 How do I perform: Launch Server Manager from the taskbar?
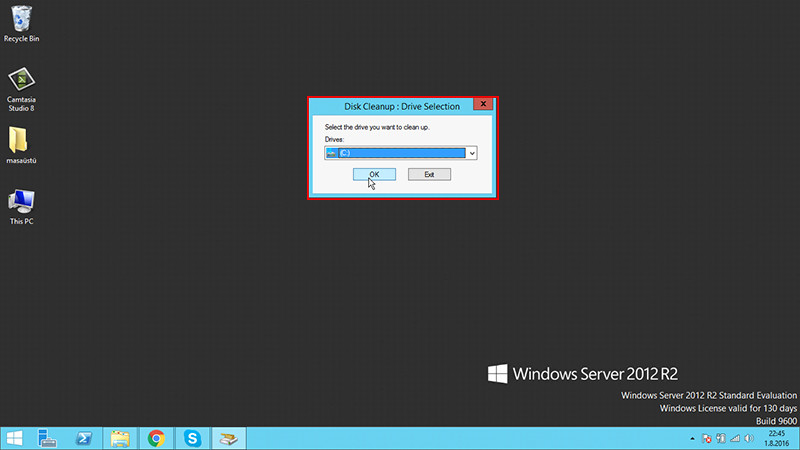pos(48,438)
